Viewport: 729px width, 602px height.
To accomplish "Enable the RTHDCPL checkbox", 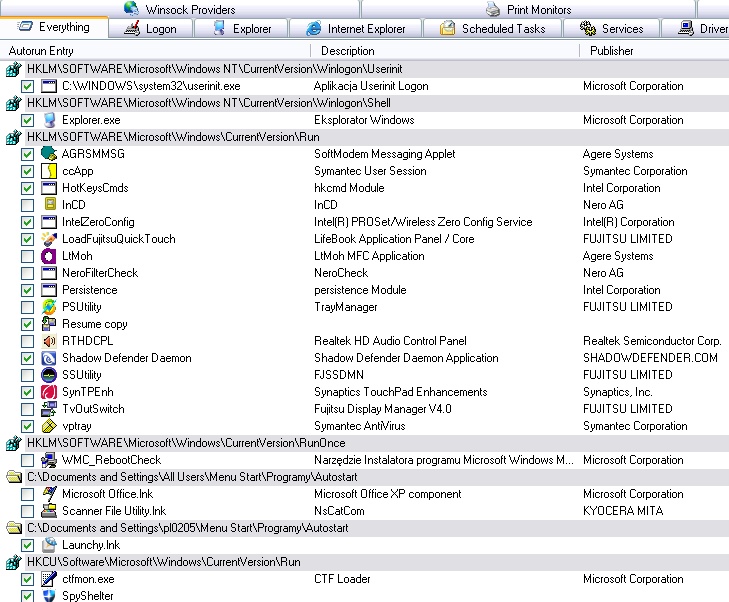I will 27,341.
